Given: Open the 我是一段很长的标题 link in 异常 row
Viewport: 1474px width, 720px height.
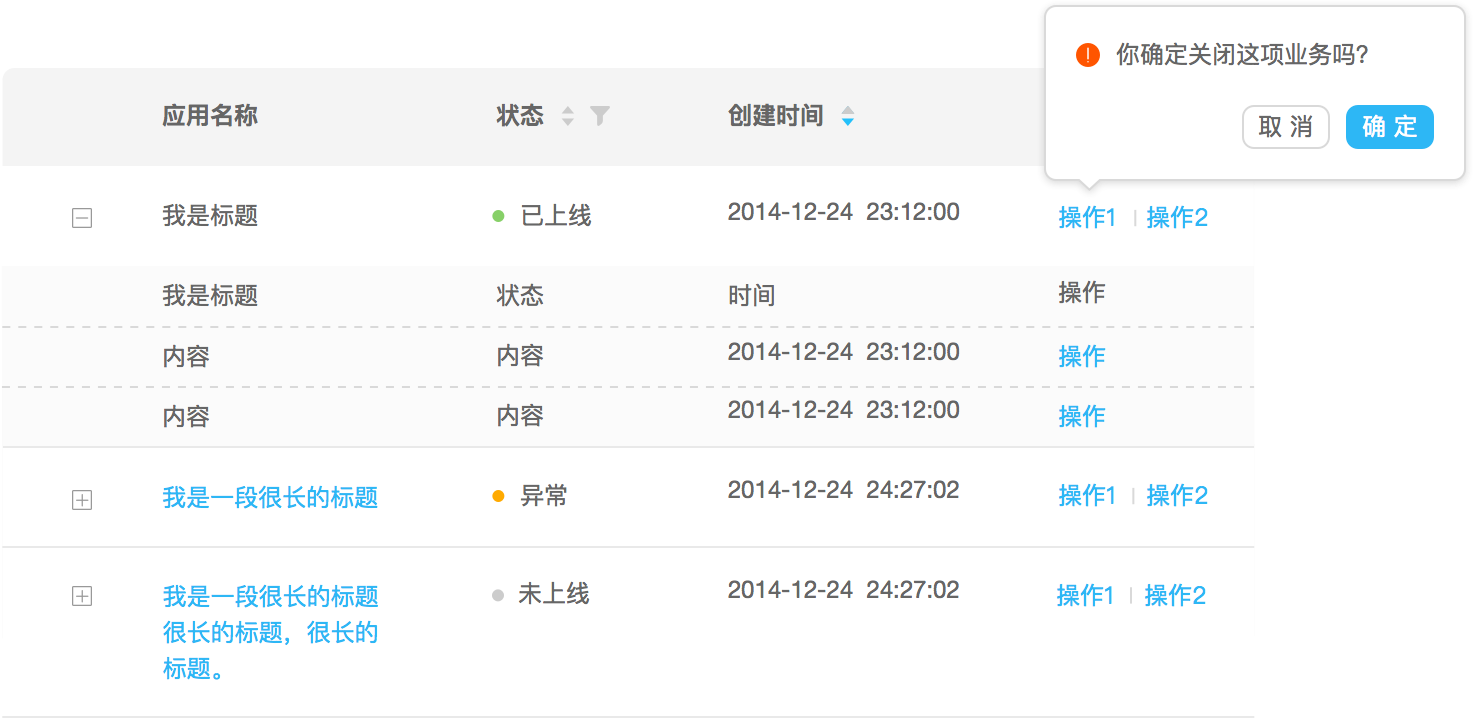Looking at the screenshot, I should (270, 497).
